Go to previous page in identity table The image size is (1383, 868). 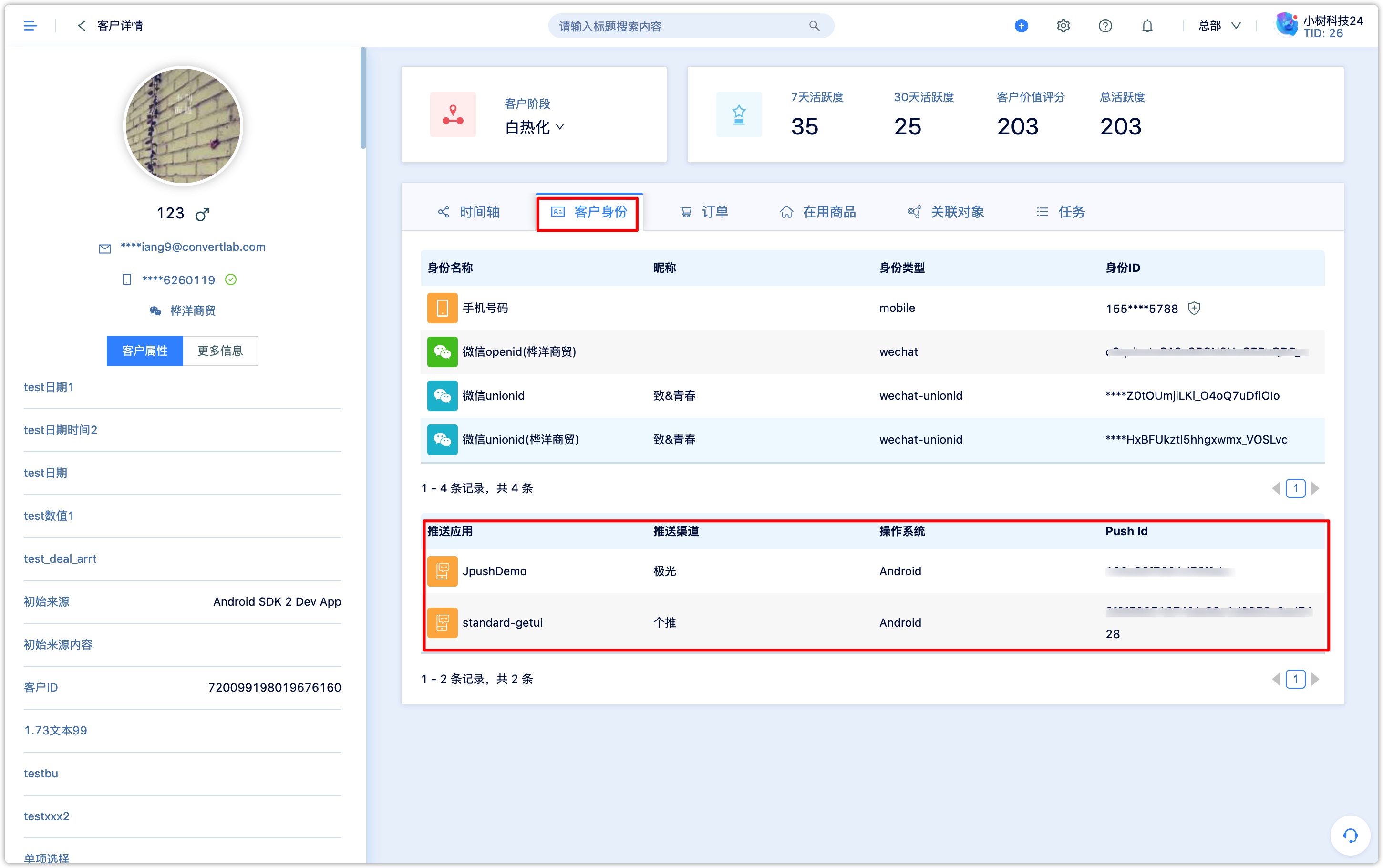click(1276, 488)
